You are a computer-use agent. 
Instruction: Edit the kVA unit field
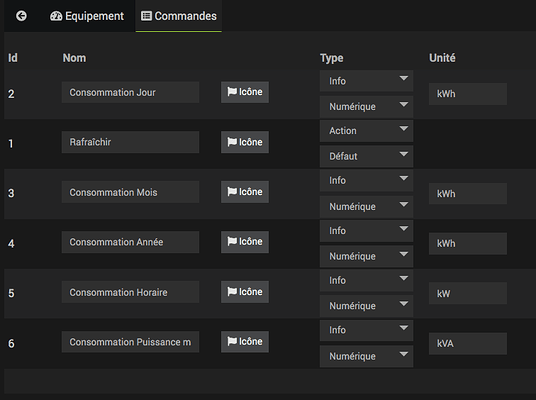[x=468, y=343]
